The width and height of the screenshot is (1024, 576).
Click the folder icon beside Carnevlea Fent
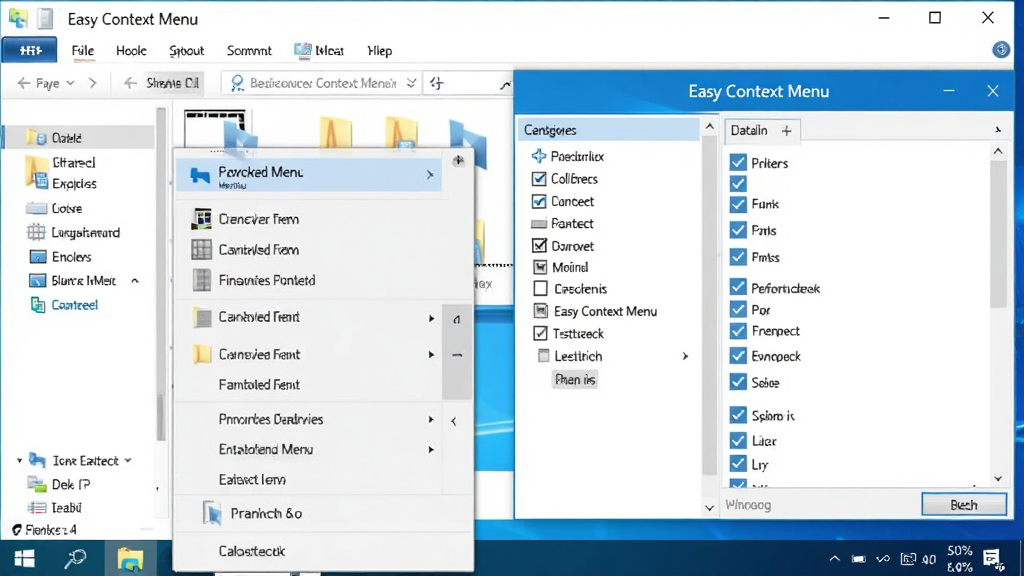(x=202, y=355)
